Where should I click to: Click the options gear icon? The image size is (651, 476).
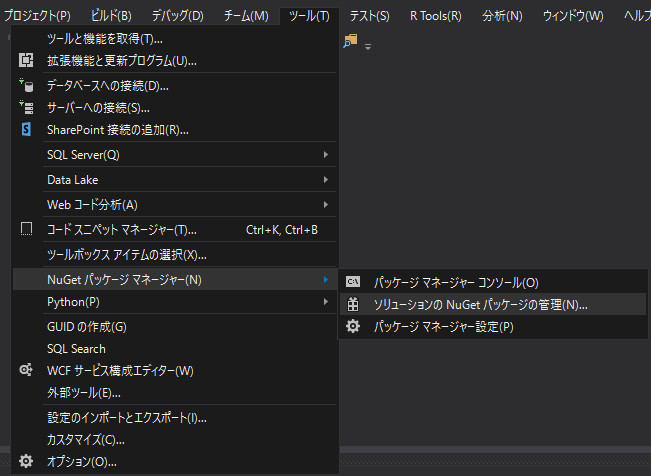(26, 461)
